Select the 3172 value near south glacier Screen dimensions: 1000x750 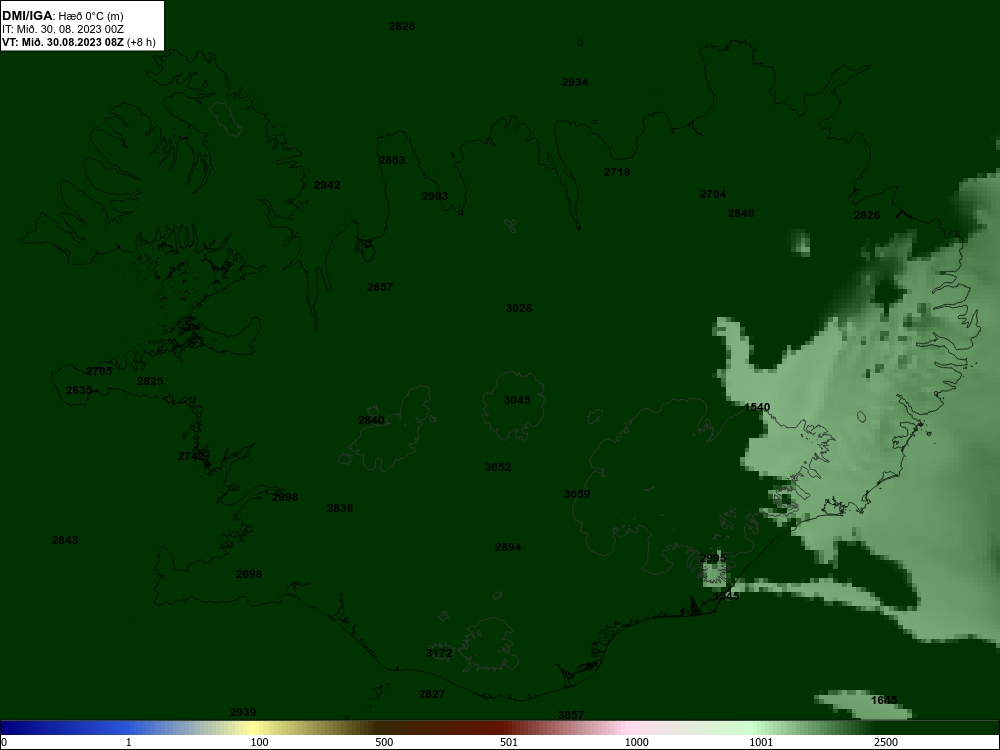point(439,653)
